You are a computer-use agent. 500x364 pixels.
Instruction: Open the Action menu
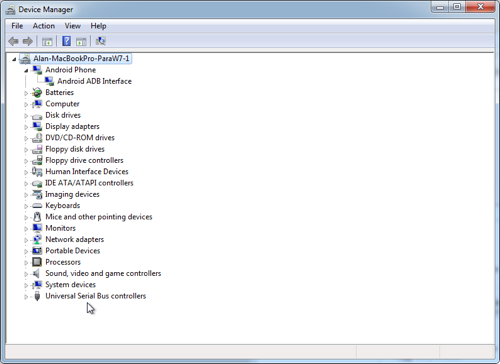(44, 26)
